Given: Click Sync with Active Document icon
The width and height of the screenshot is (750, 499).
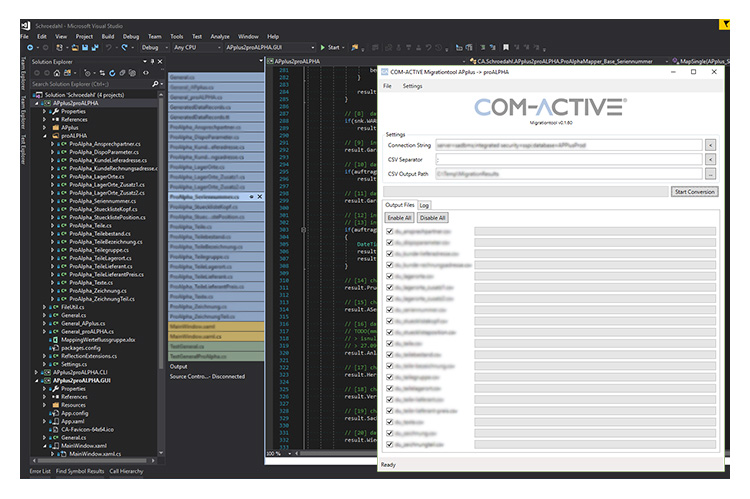Looking at the screenshot, I should [102, 73].
